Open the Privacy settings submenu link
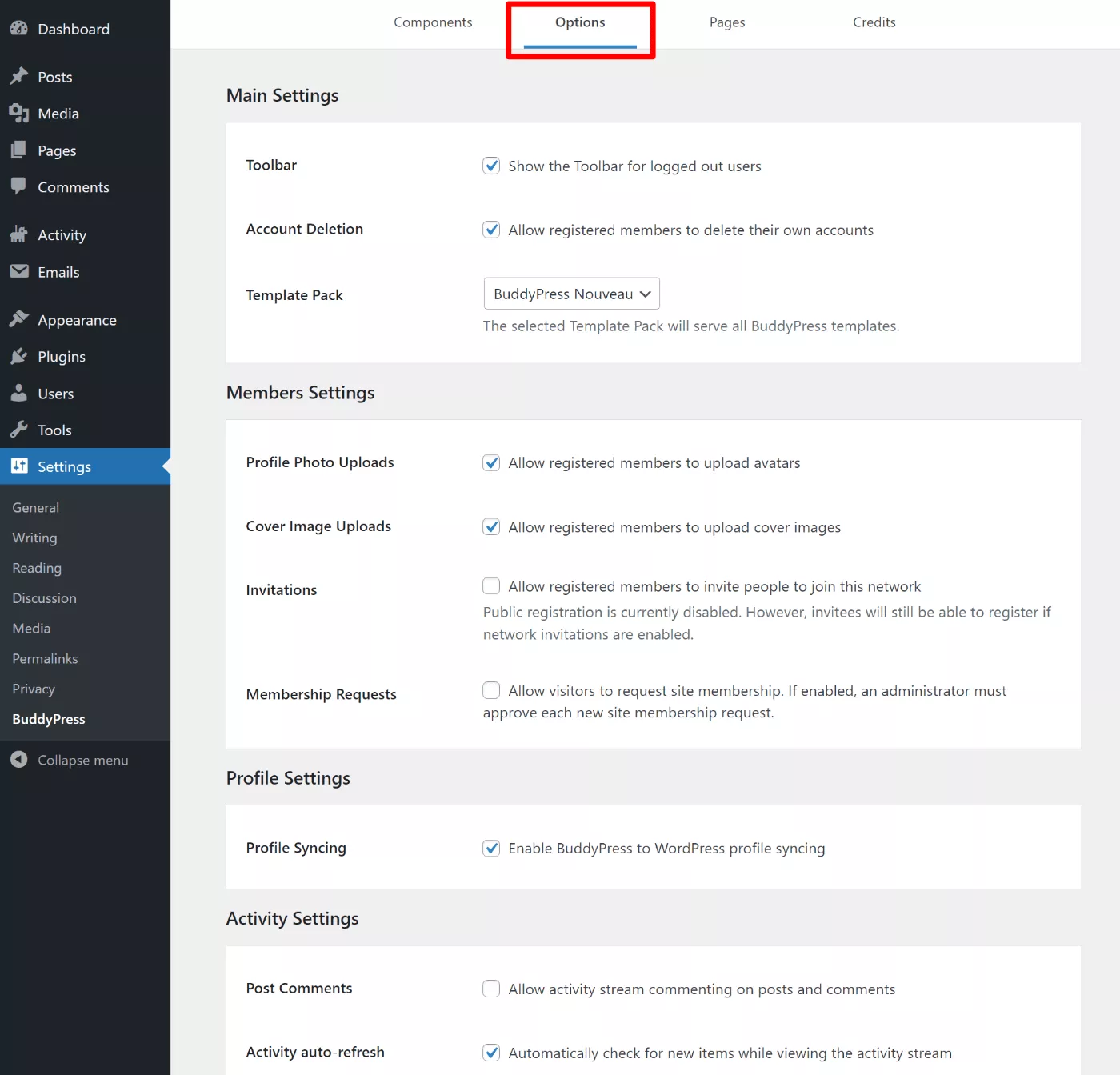The image size is (1120, 1075). tap(34, 689)
